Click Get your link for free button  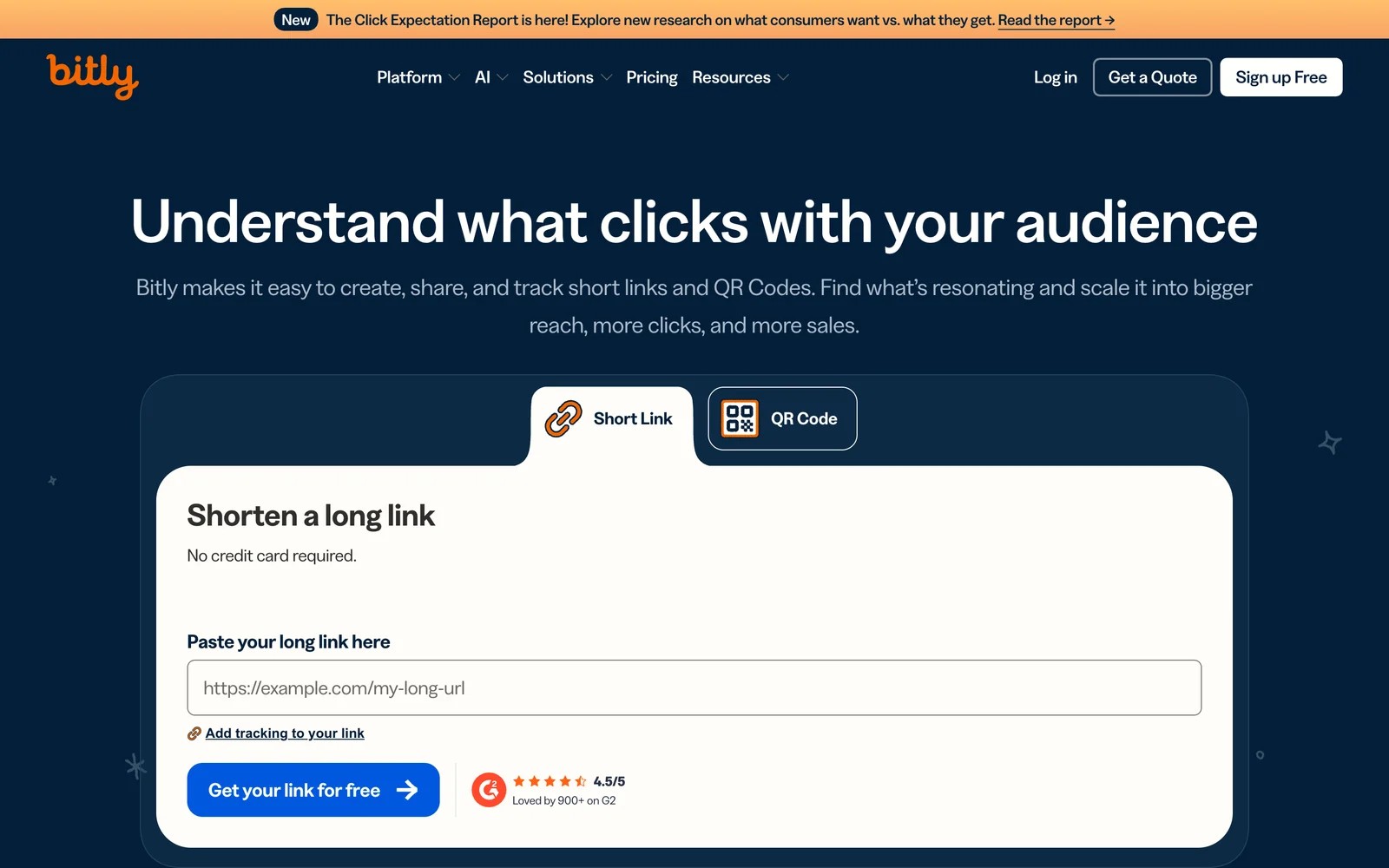[x=313, y=790]
